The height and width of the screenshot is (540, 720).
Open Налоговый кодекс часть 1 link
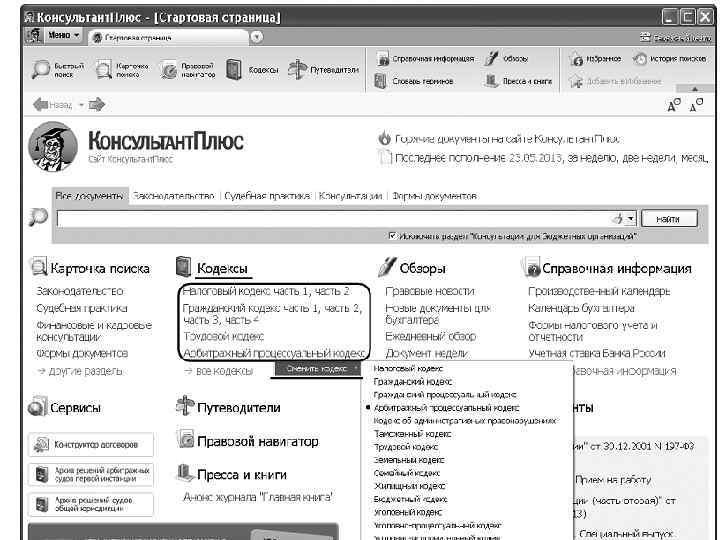point(266,291)
